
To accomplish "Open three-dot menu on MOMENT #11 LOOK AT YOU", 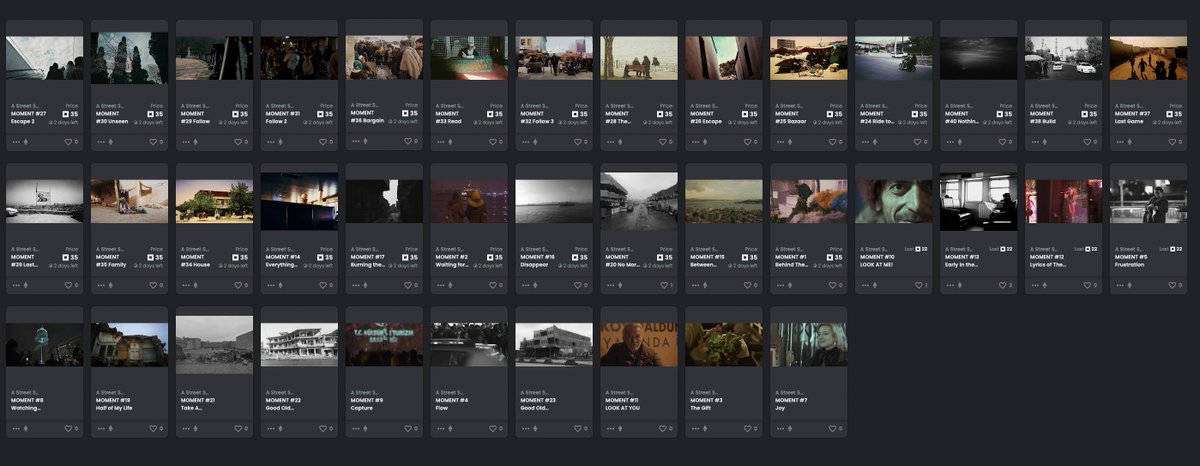I will 610,429.
